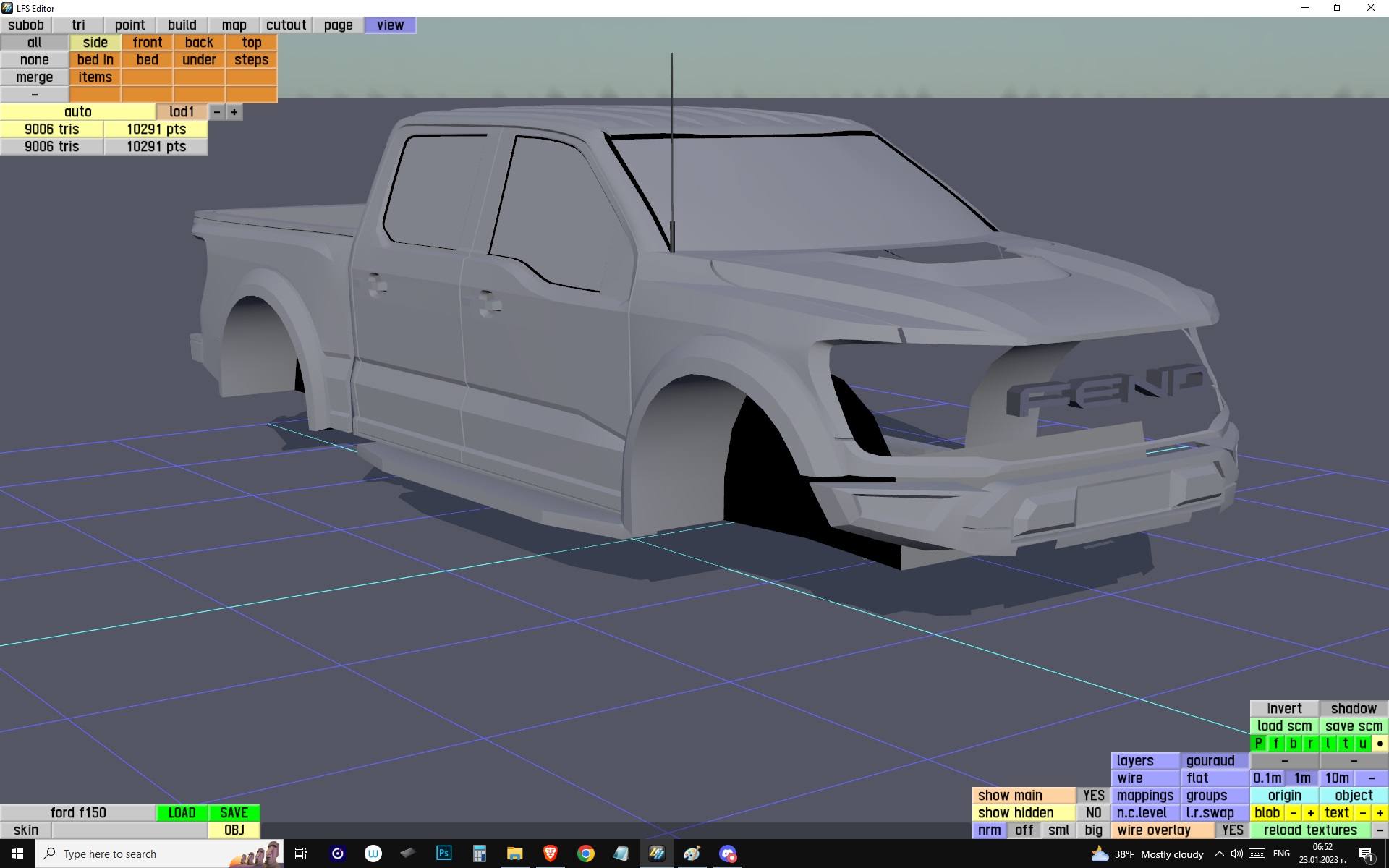Click the 't' top view button
Image resolution: width=1389 pixels, height=868 pixels.
1345,743
